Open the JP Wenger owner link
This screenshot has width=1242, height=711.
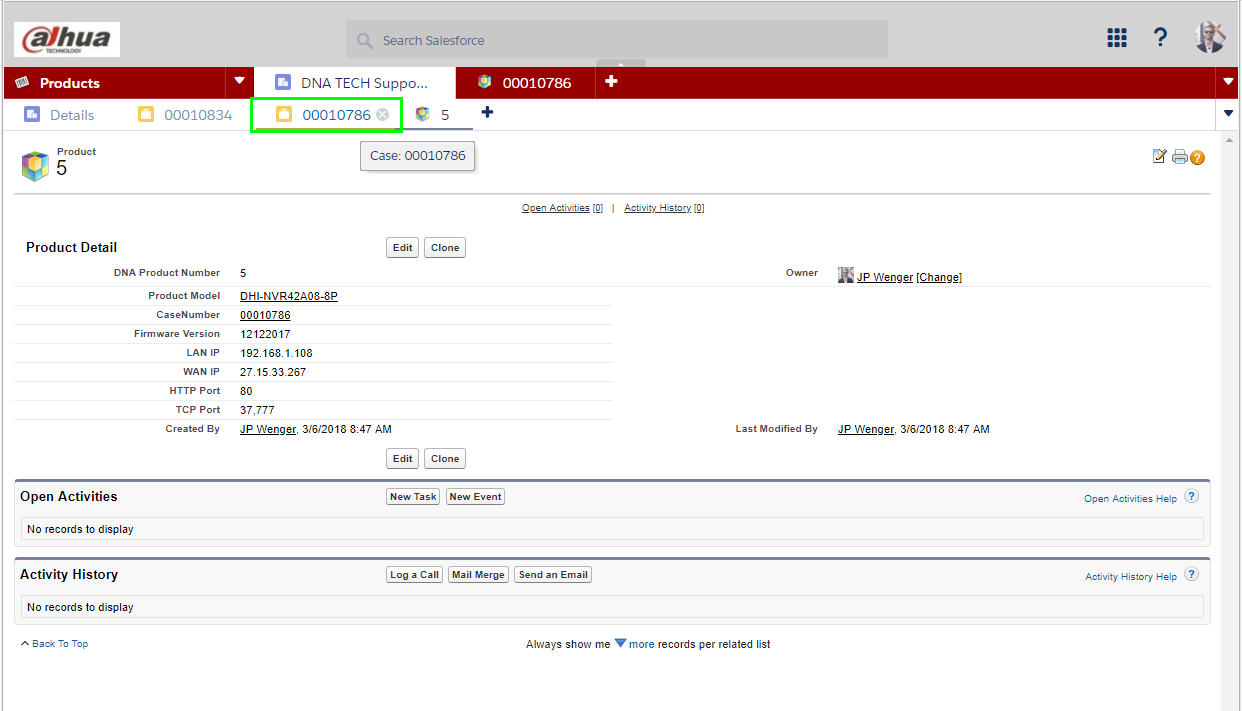885,277
